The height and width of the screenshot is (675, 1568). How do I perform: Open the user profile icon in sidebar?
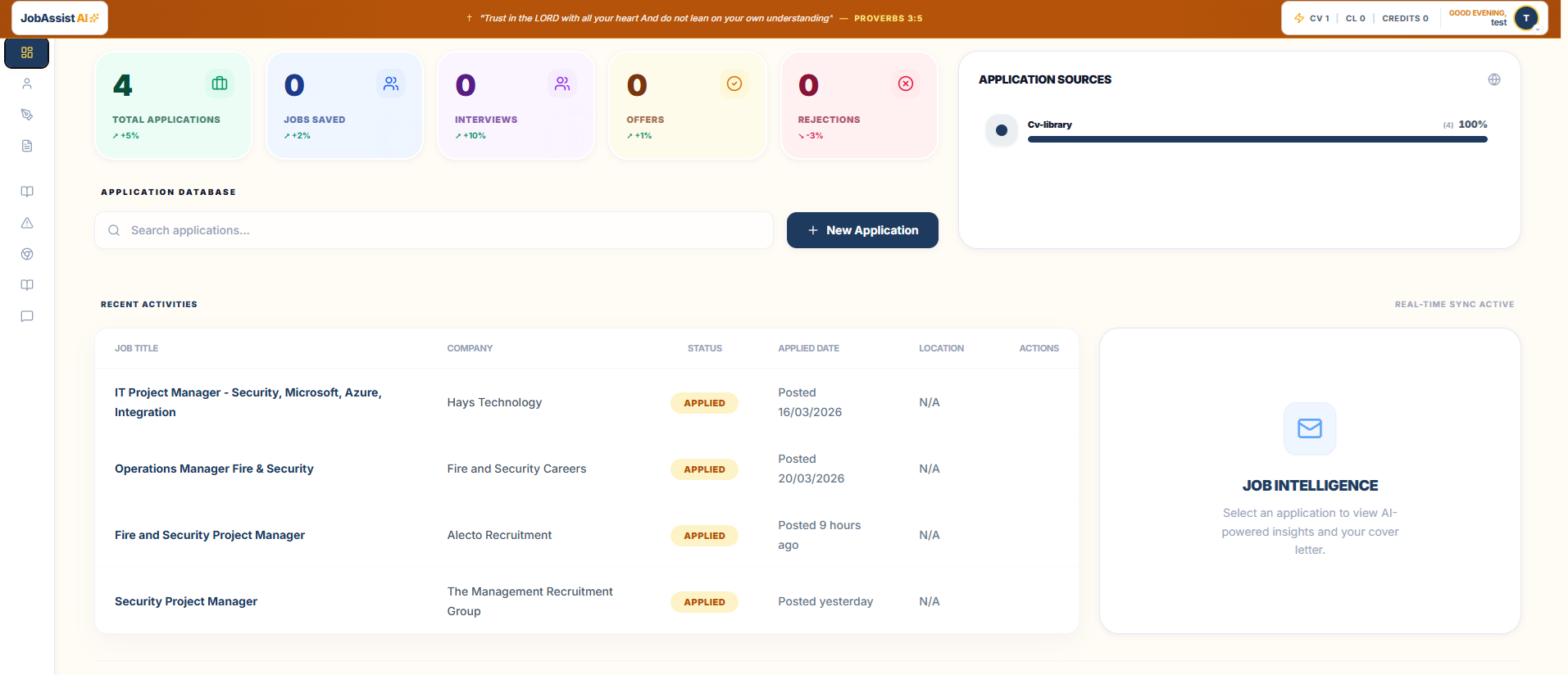[x=27, y=84]
